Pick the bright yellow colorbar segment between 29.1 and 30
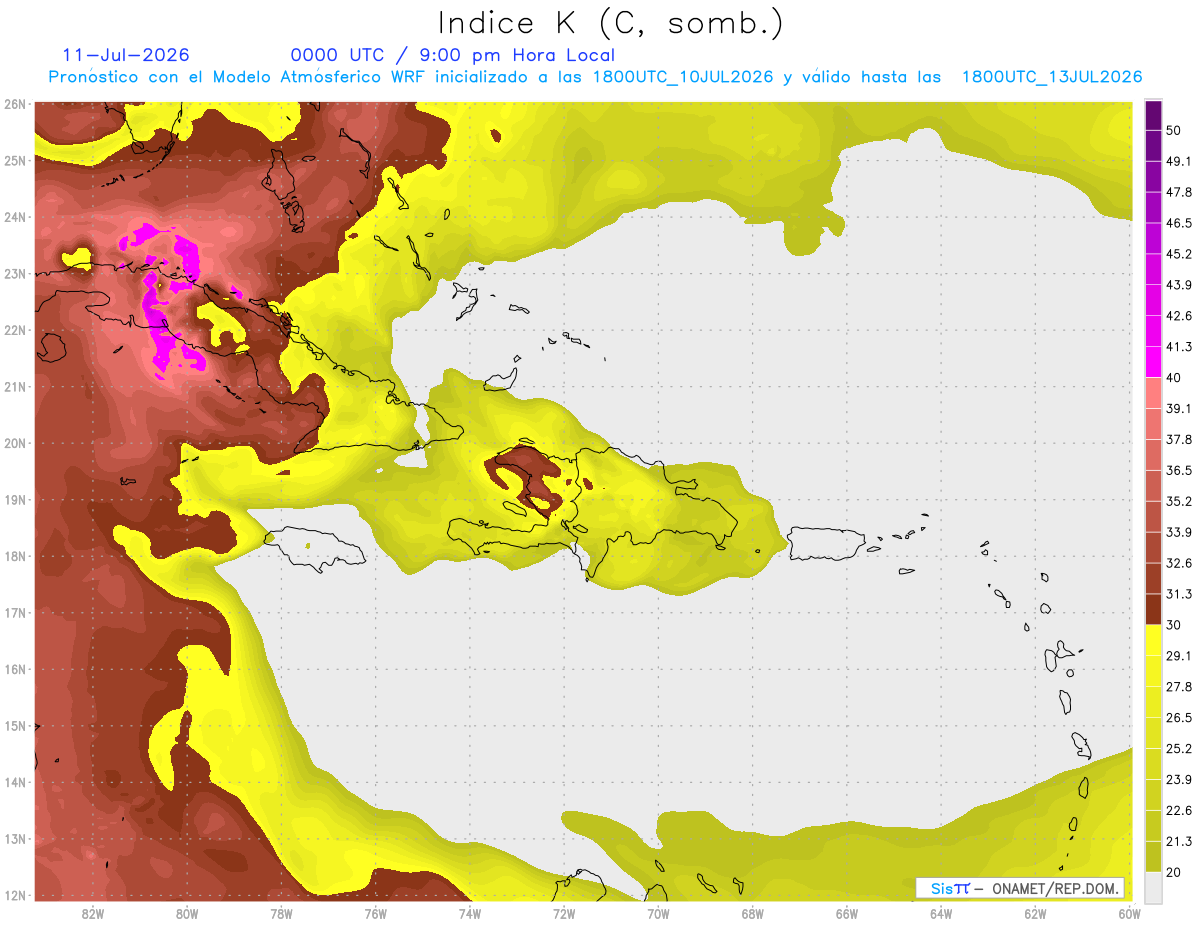 pyautogui.click(x=1153, y=640)
